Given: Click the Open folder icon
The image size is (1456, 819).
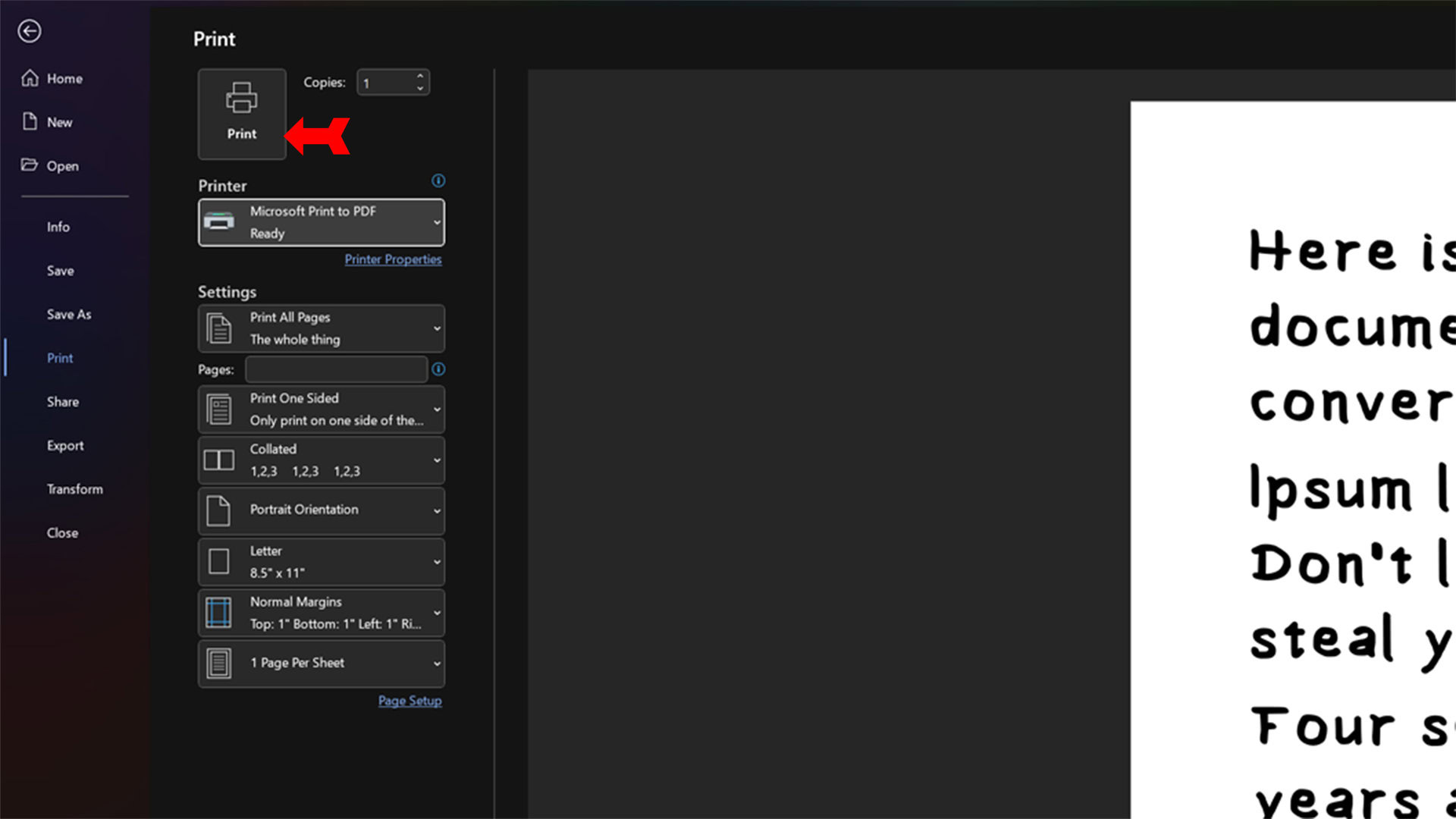Looking at the screenshot, I should coord(30,165).
